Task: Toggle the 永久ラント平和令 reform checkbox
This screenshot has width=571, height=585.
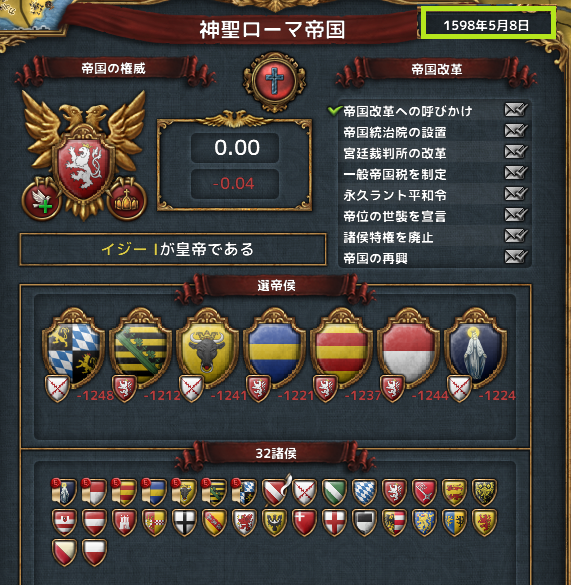Action: (516, 194)
